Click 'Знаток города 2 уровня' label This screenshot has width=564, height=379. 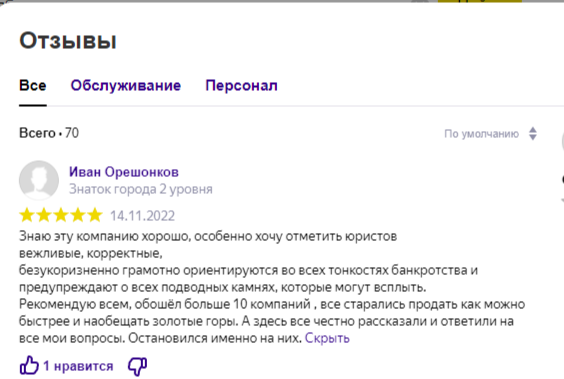[x=141, y=189]
